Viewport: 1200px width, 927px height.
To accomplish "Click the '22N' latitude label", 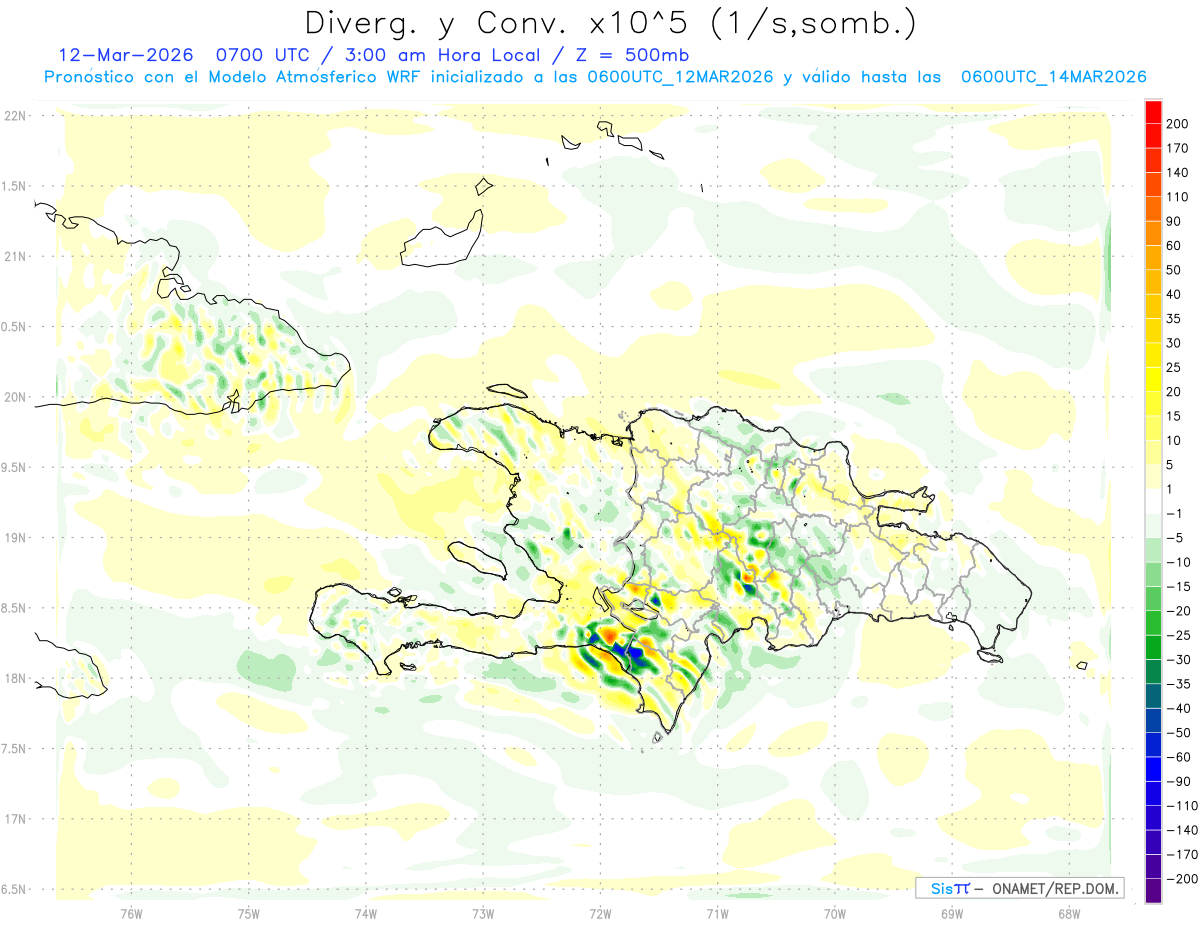I will [15, 116].
